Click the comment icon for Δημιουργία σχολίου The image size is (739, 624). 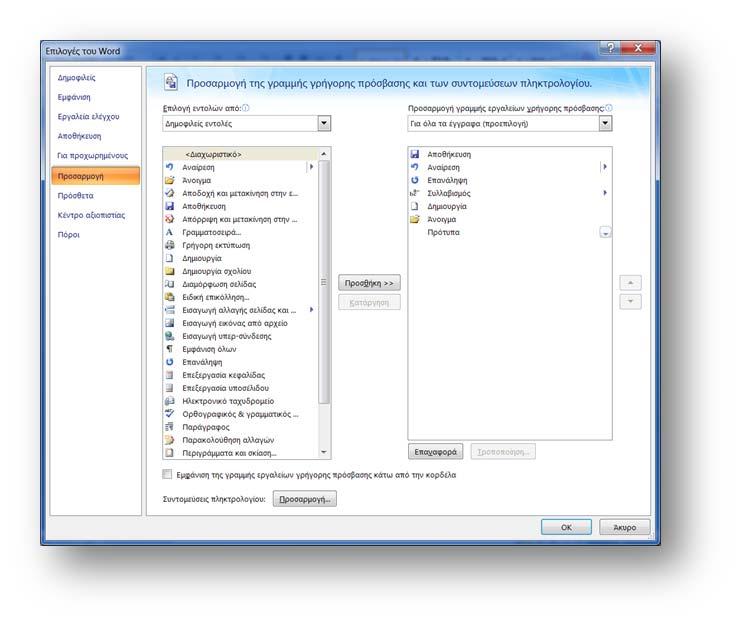pyautogui.click(x=170, y=271)
